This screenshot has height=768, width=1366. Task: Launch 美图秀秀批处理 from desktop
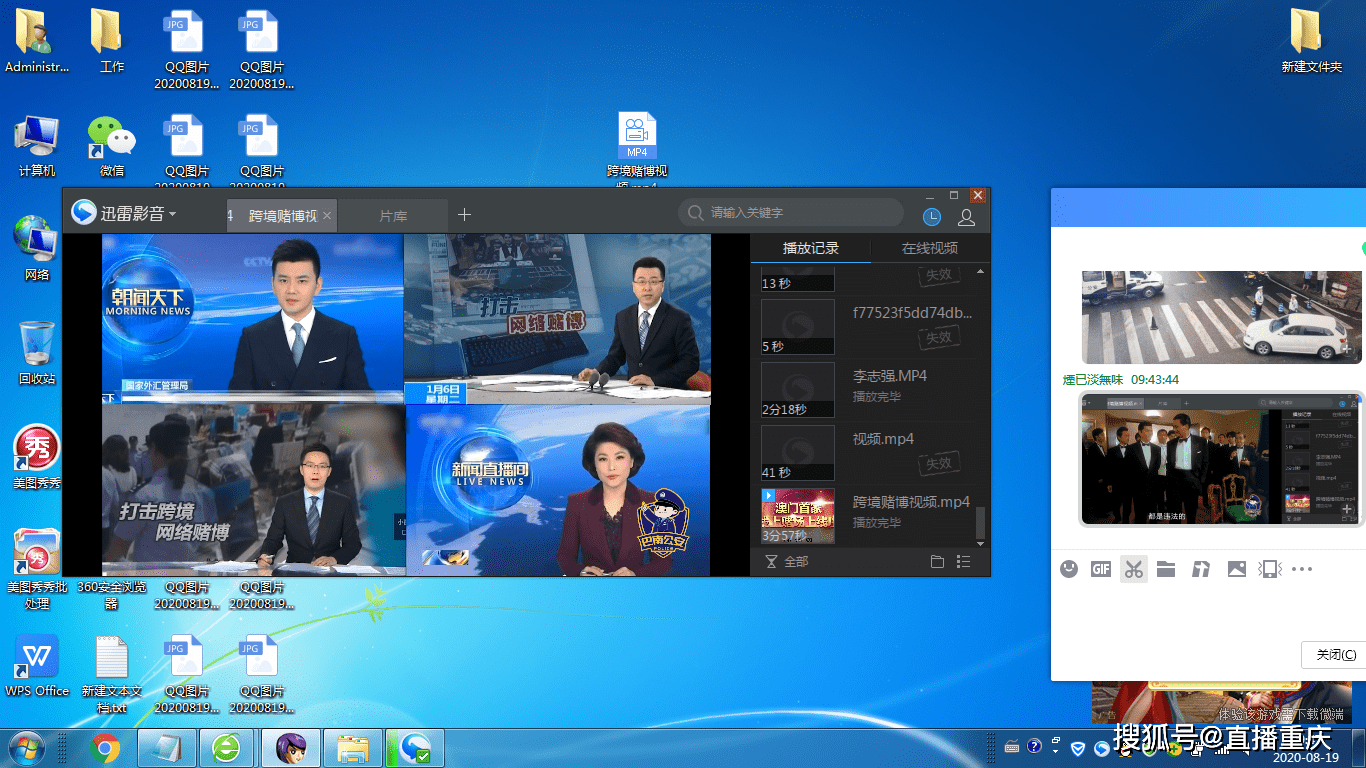pyautogui.click(x=37, y=568)
